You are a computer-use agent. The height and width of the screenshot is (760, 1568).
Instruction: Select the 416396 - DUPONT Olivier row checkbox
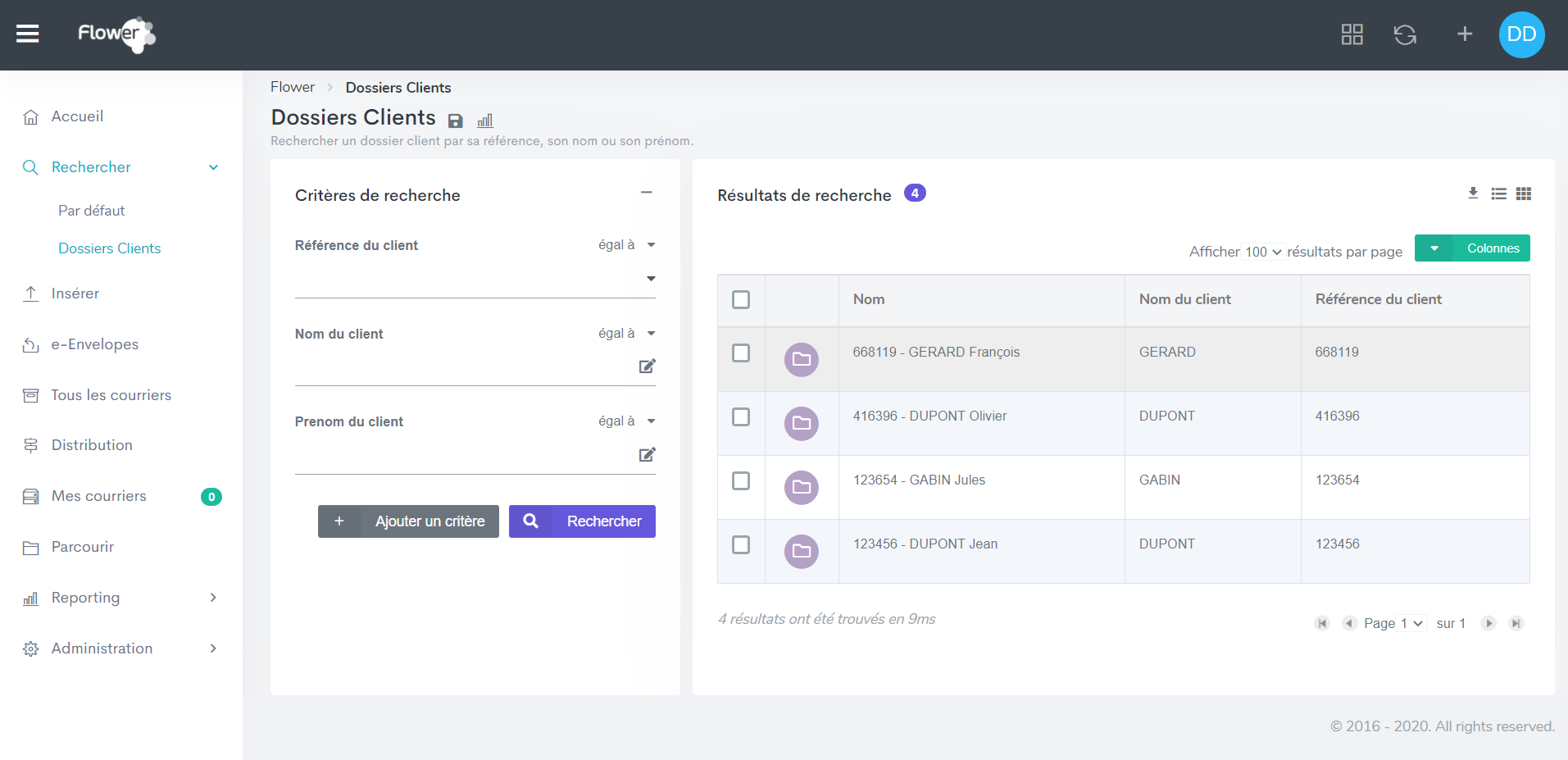pos(741,416)
